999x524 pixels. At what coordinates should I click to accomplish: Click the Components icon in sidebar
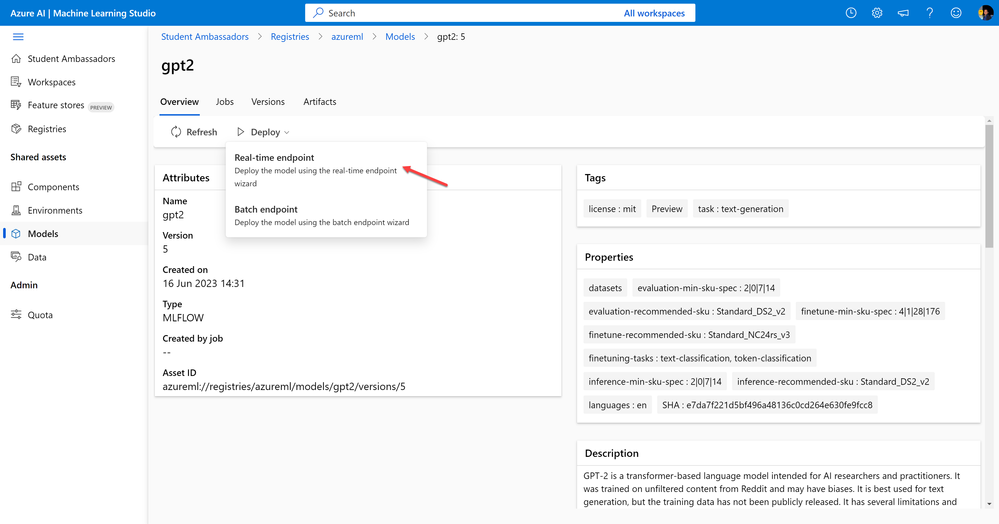click(16, 187)
